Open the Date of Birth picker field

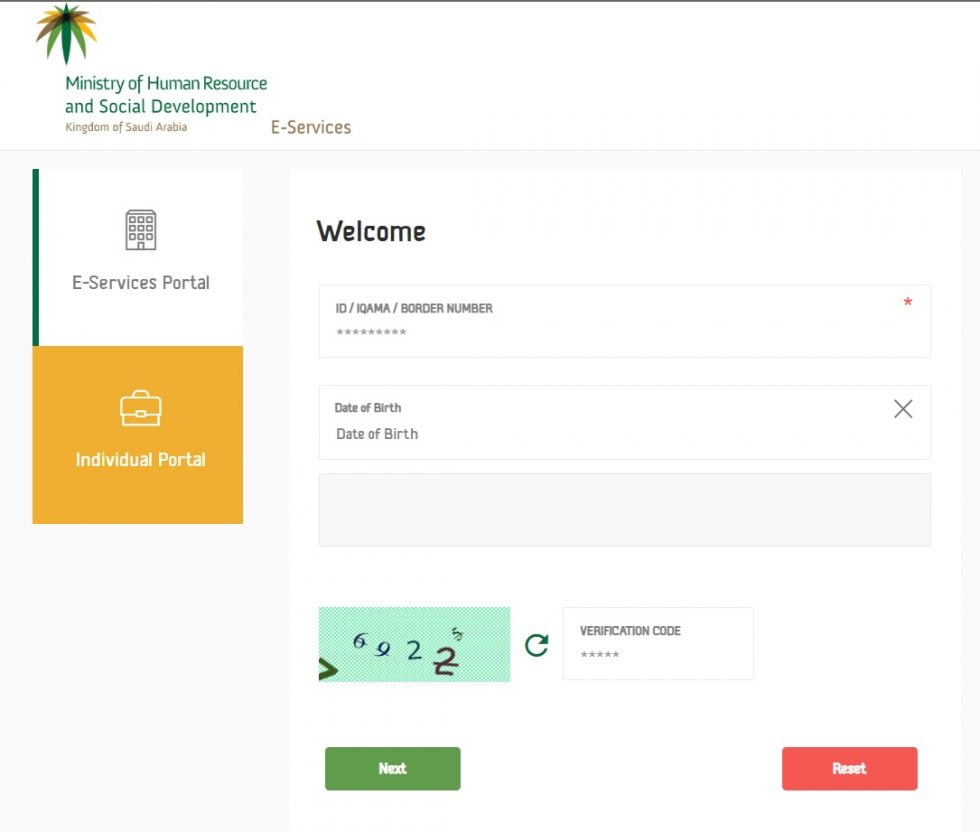tap(600, 433)
